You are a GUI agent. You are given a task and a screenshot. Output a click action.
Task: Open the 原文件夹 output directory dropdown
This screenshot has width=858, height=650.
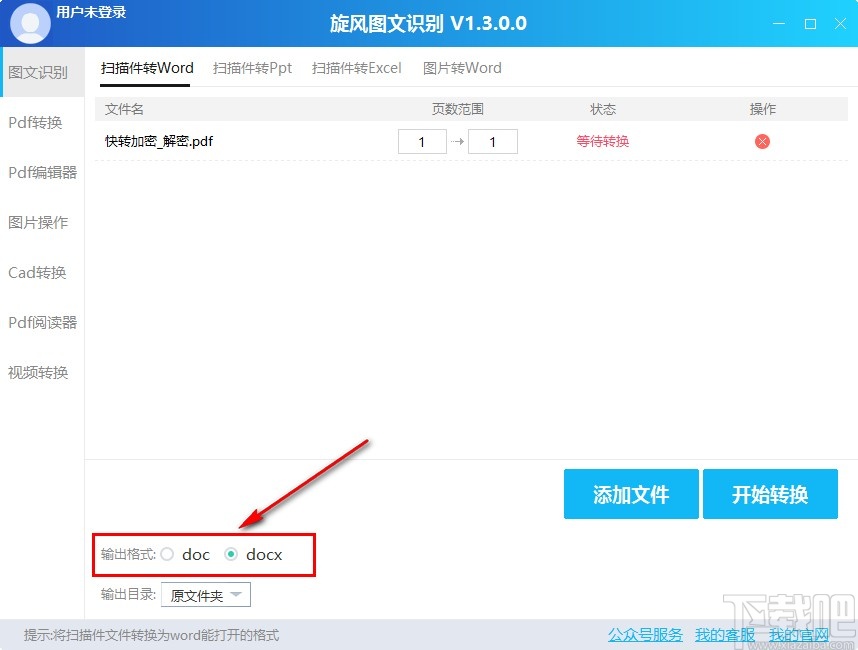(x=205, y=594)
